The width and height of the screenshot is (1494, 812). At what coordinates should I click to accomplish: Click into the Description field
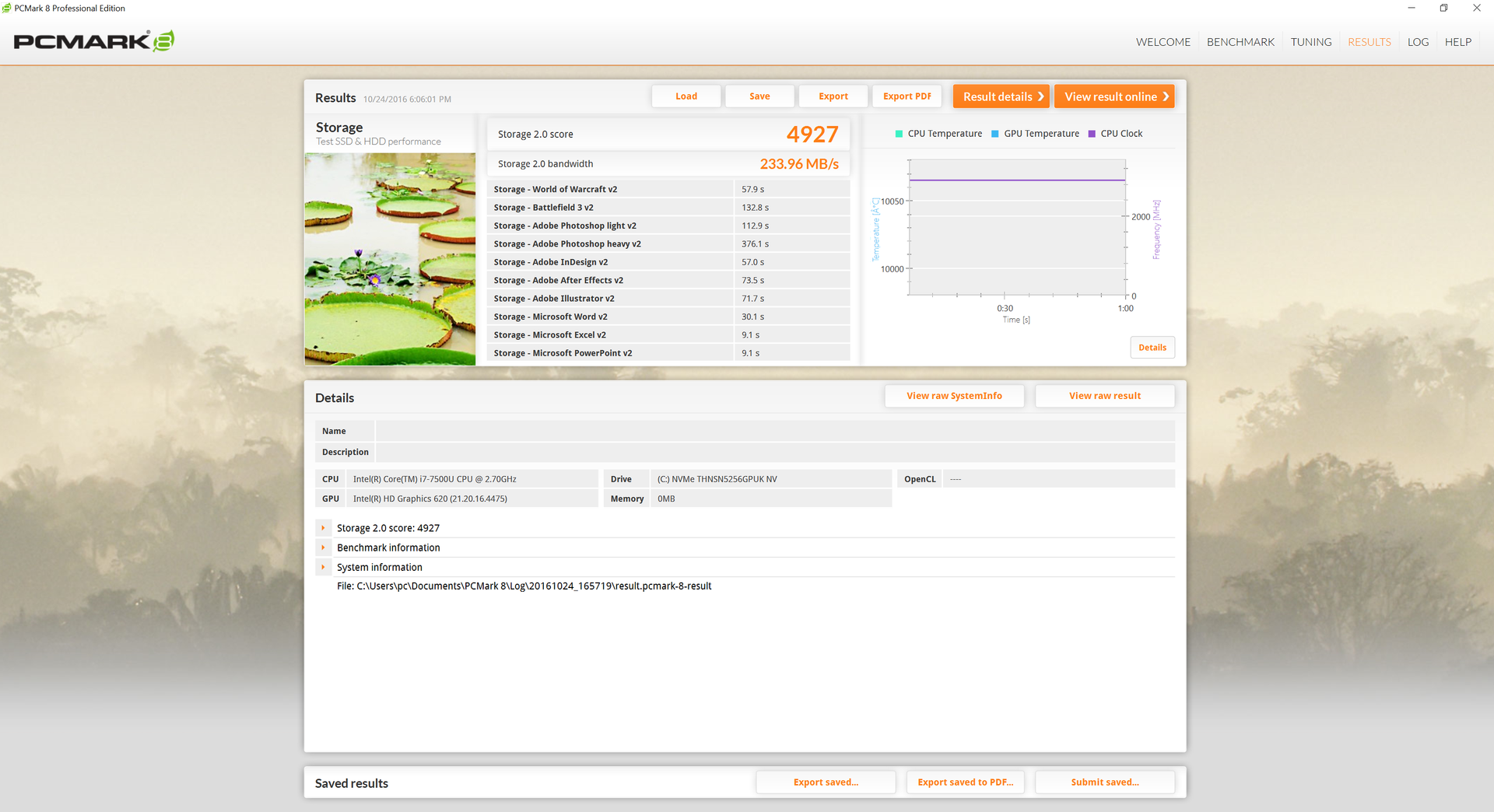pos(775,452)
